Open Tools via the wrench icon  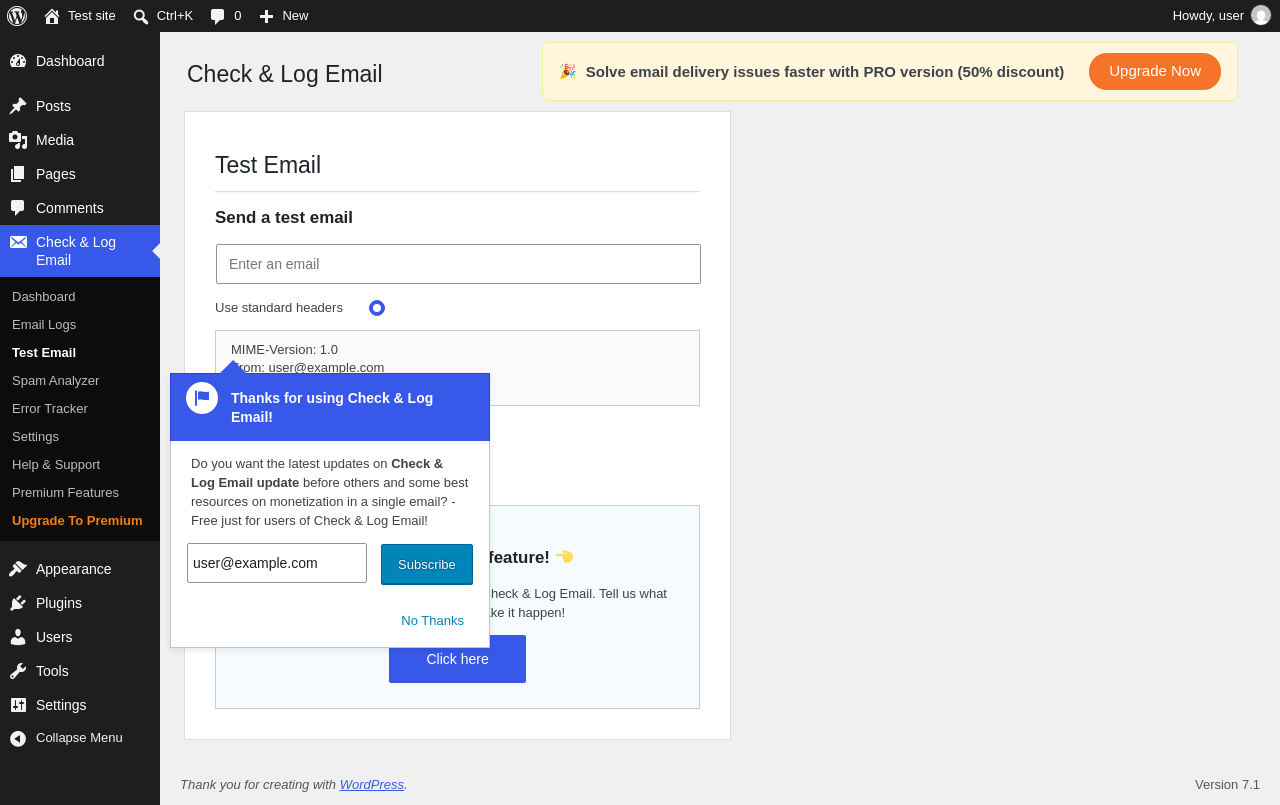[18, 671]
